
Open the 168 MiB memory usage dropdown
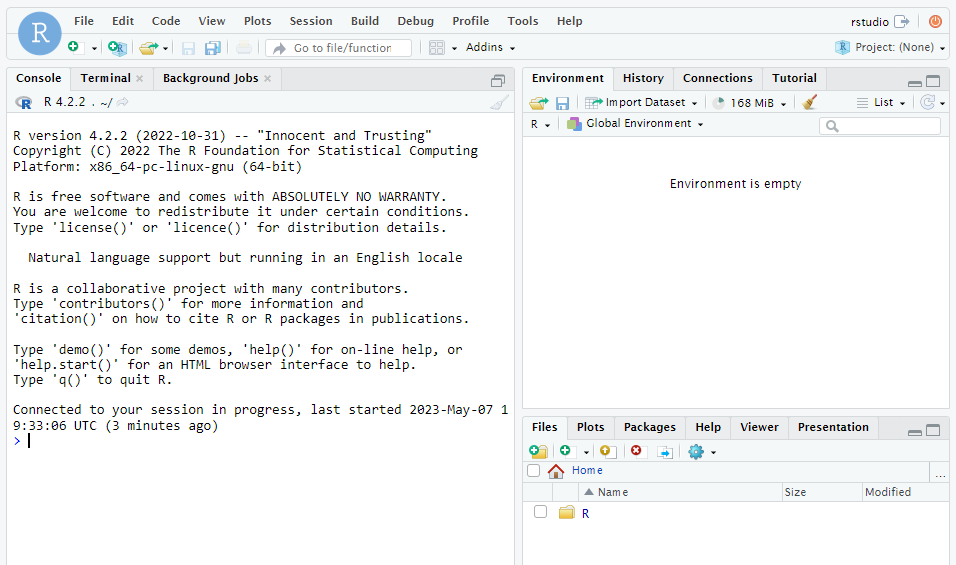click(749, 103)
